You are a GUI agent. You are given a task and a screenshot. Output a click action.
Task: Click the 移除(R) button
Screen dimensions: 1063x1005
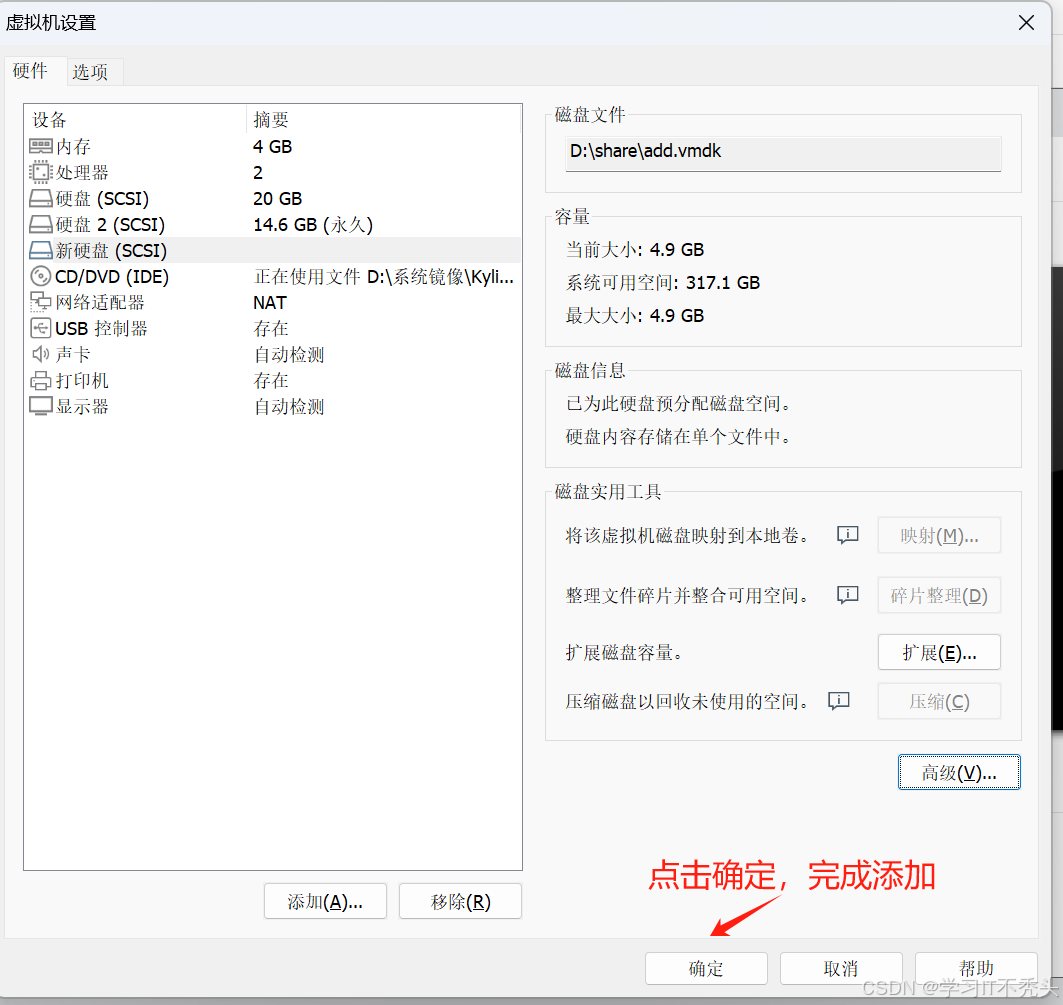point(460,901)
